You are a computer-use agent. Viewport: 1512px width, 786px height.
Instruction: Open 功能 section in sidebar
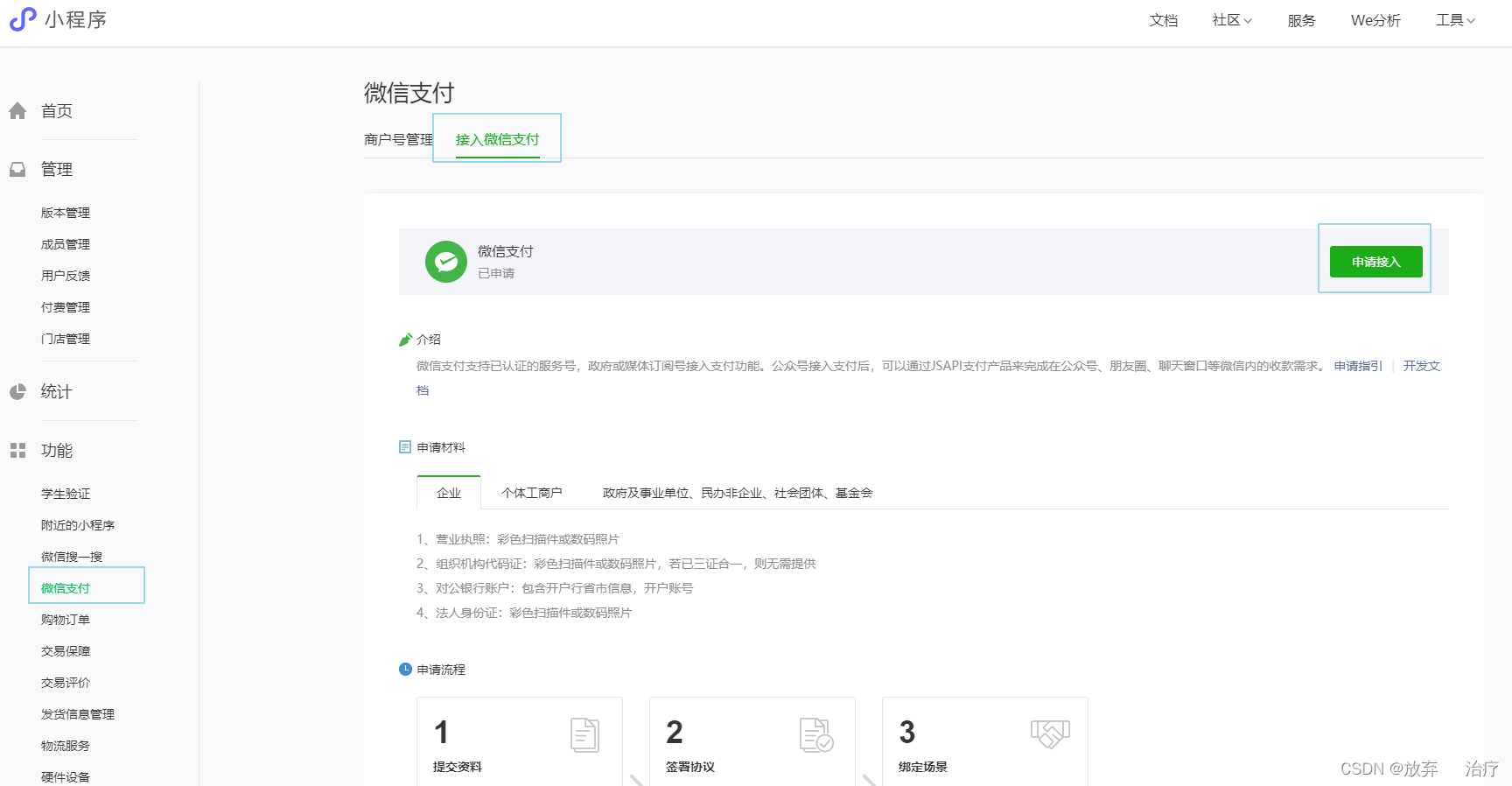57,450
